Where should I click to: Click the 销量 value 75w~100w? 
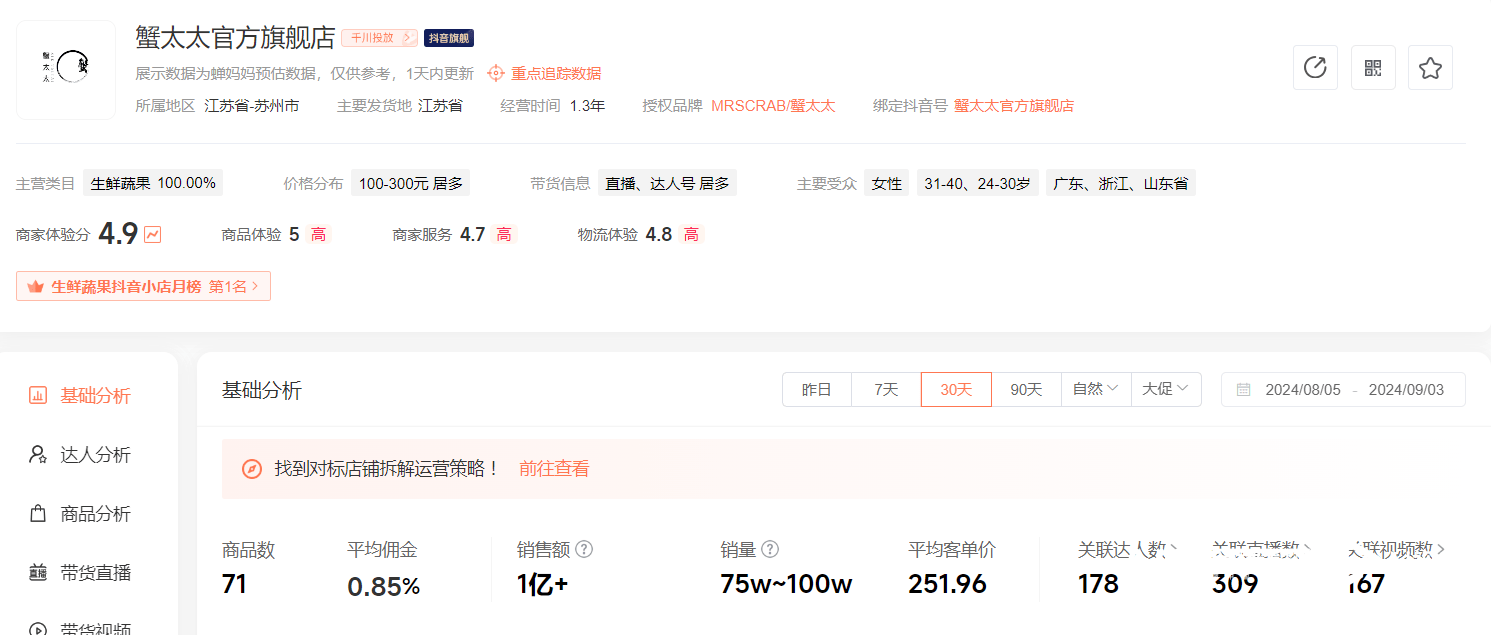[787, 584]
